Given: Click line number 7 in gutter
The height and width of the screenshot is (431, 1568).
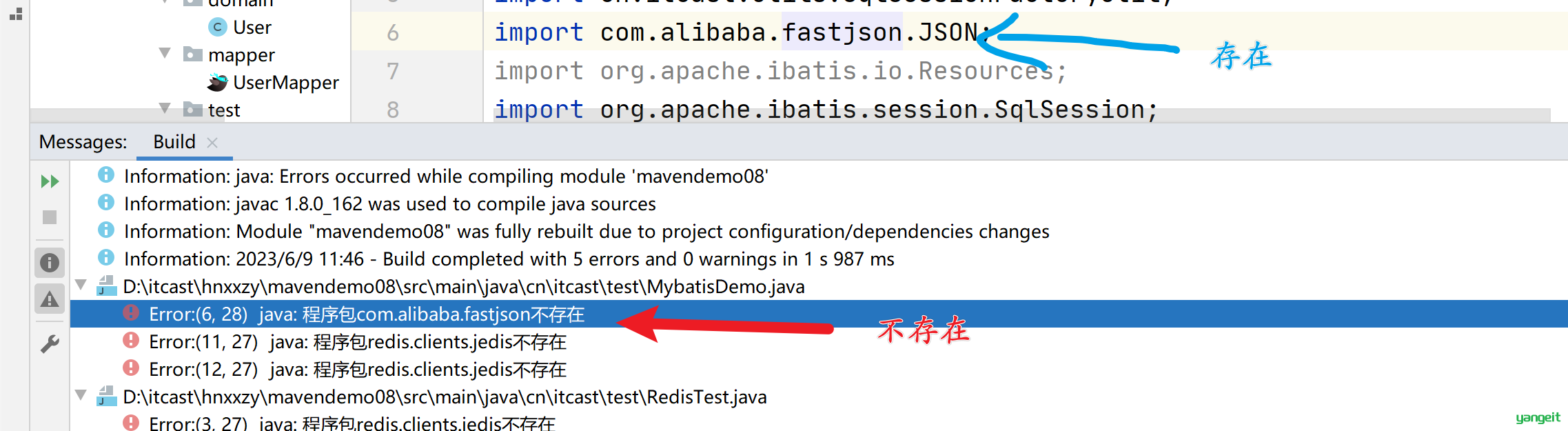Looking at the screenshot, I should [393, 71].
